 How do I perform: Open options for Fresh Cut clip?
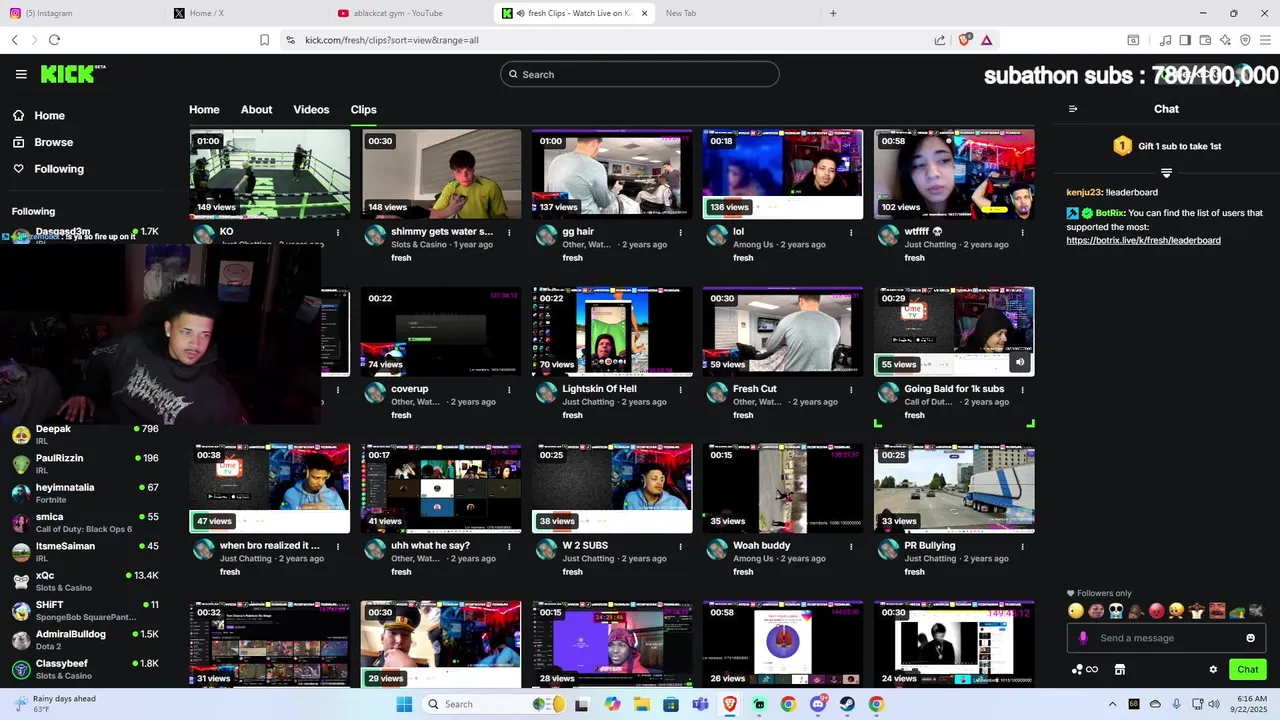851,389
